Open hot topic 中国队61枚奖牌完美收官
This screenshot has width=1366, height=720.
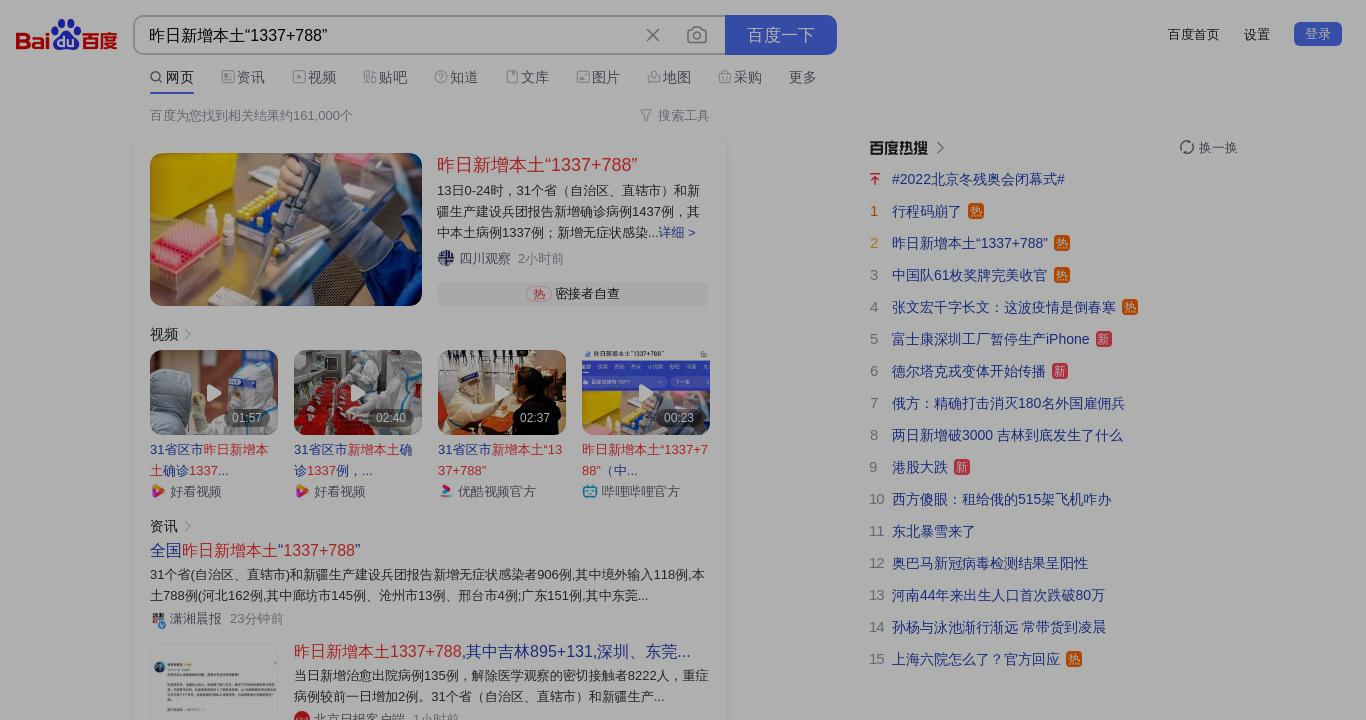969,275
